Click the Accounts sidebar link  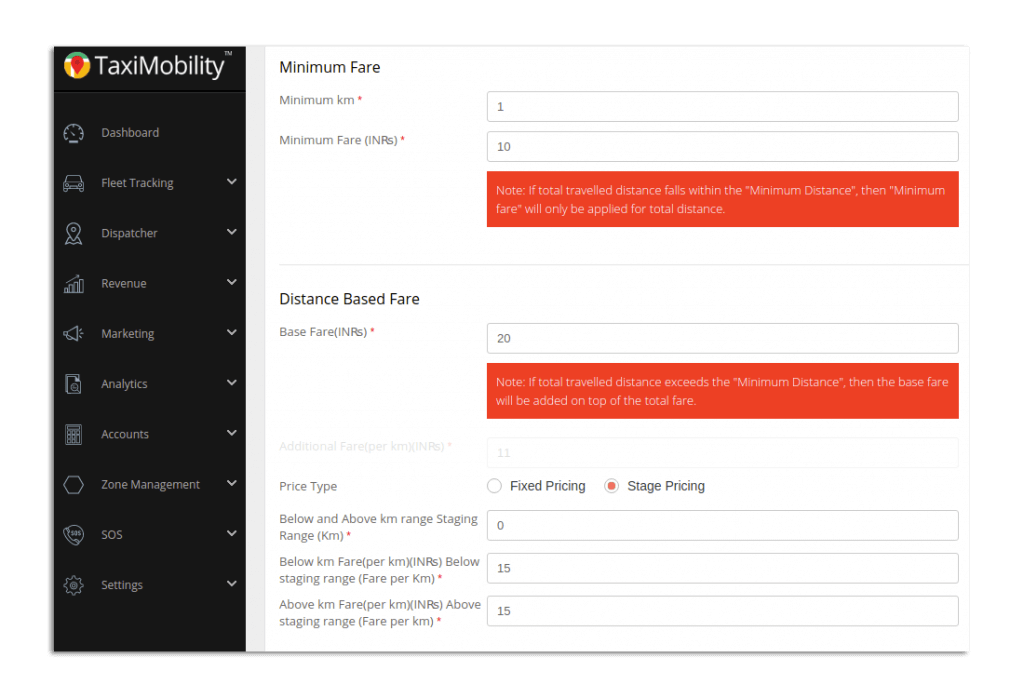124,433
